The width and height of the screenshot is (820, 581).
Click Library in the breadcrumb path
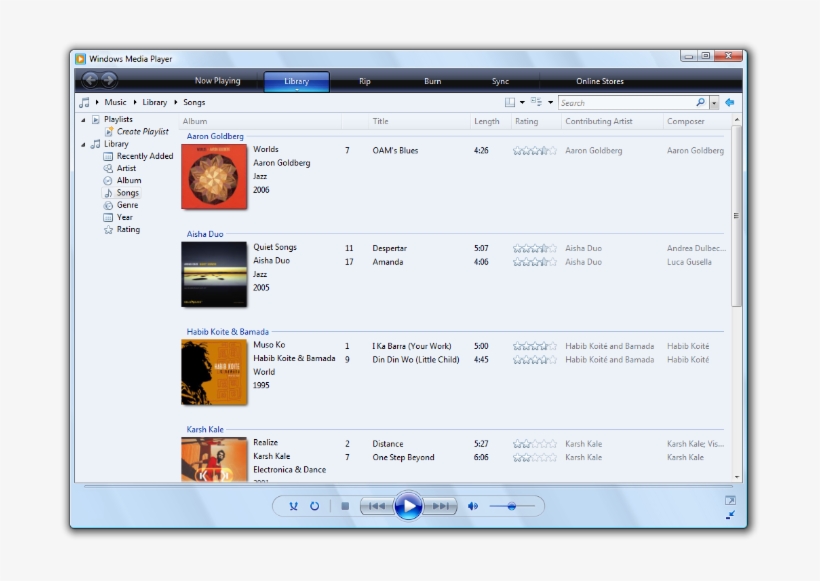155,102
